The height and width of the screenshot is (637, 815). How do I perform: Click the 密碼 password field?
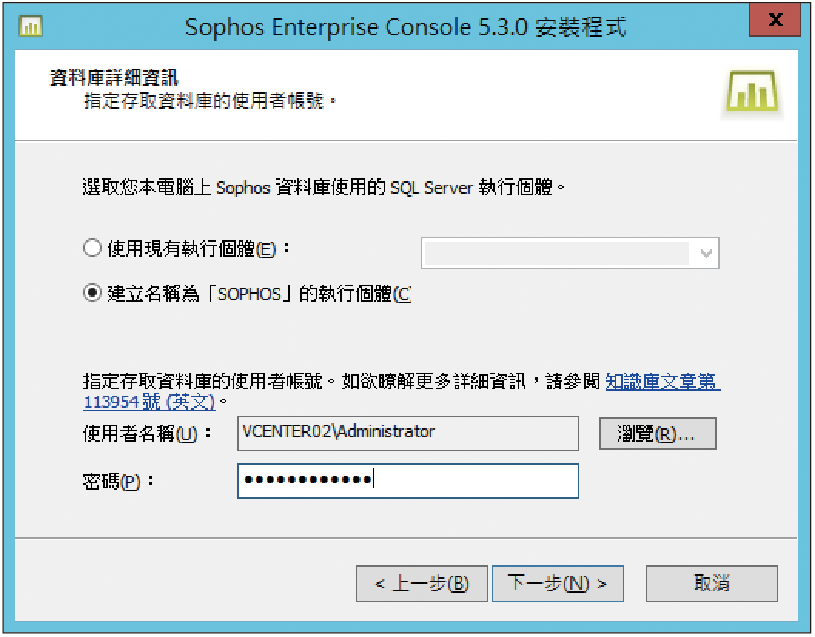point(408,481)
